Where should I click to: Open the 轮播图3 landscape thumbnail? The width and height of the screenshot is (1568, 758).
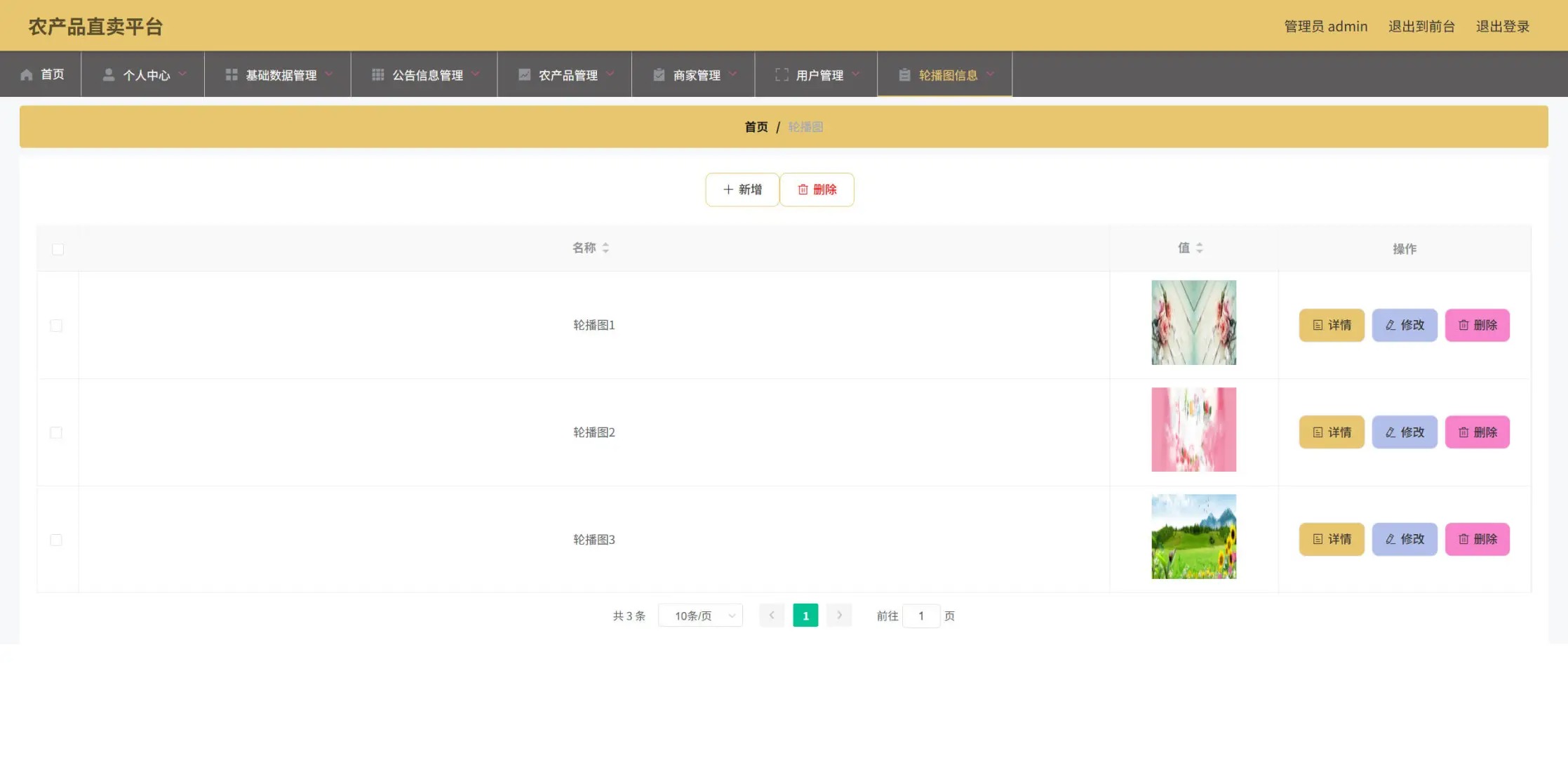tap(1193, 537)
